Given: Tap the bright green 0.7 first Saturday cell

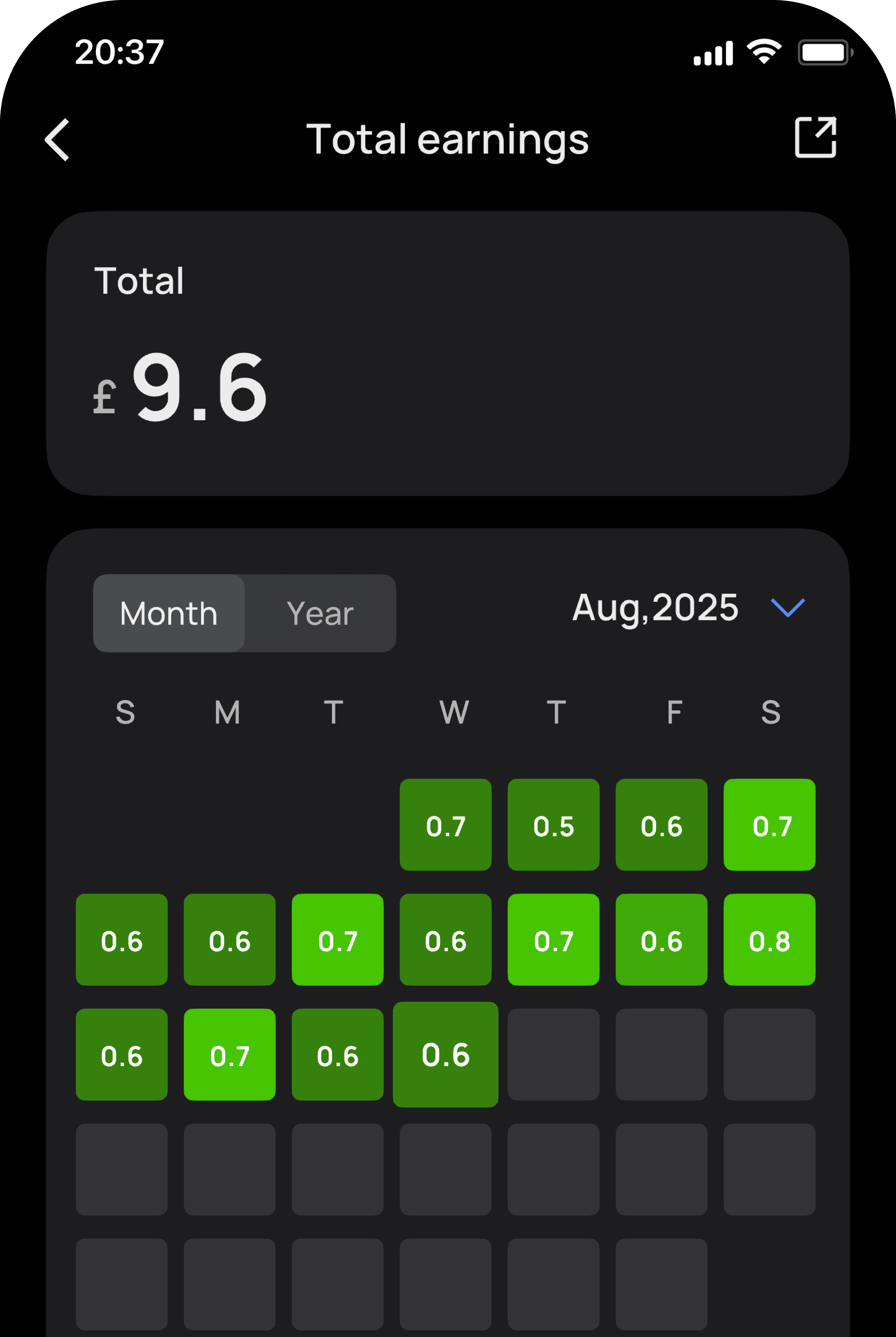Looking at the screenshot, I should click(x=769, y=825).
